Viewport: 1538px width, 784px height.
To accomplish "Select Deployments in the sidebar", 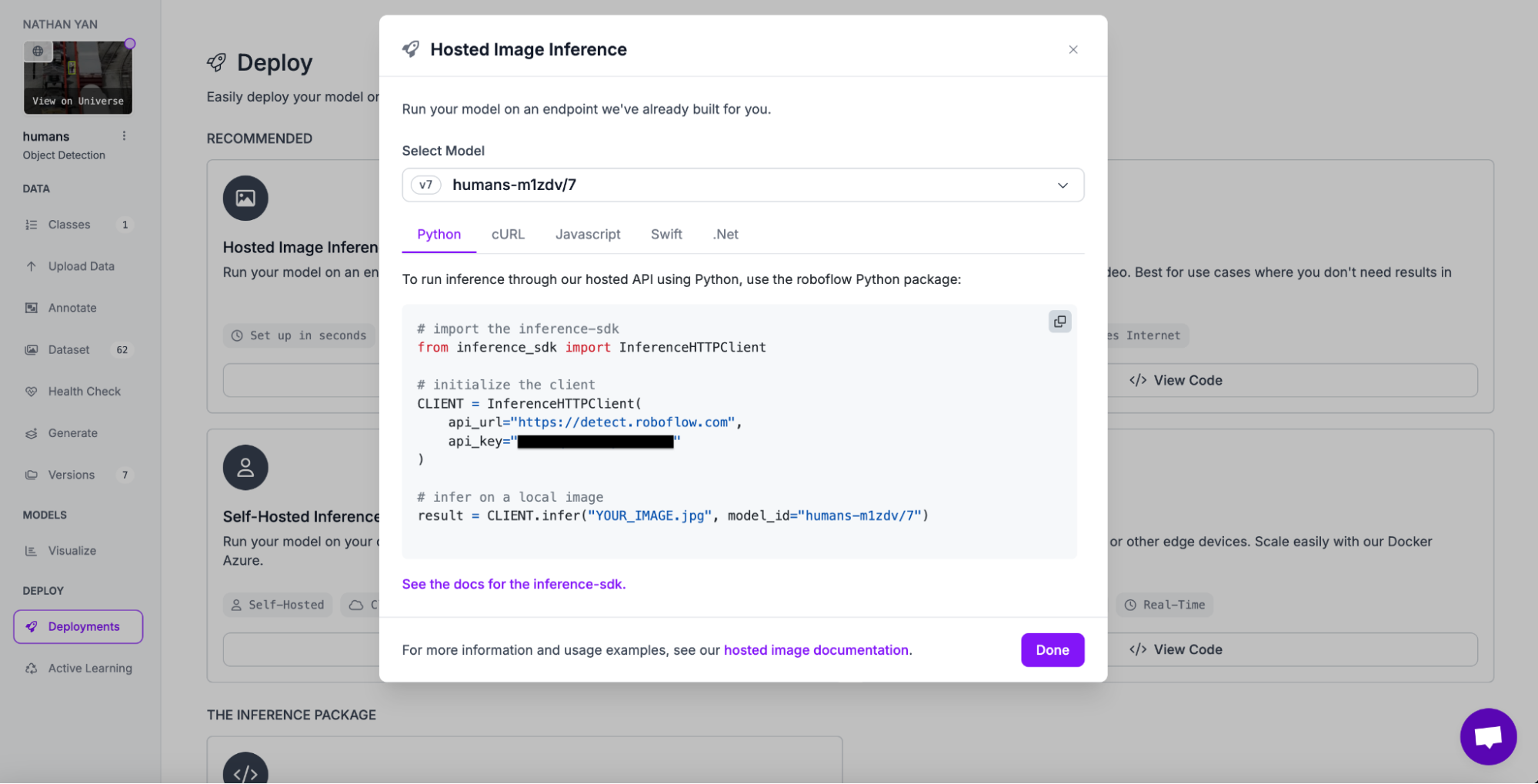I will coord(78,626).
